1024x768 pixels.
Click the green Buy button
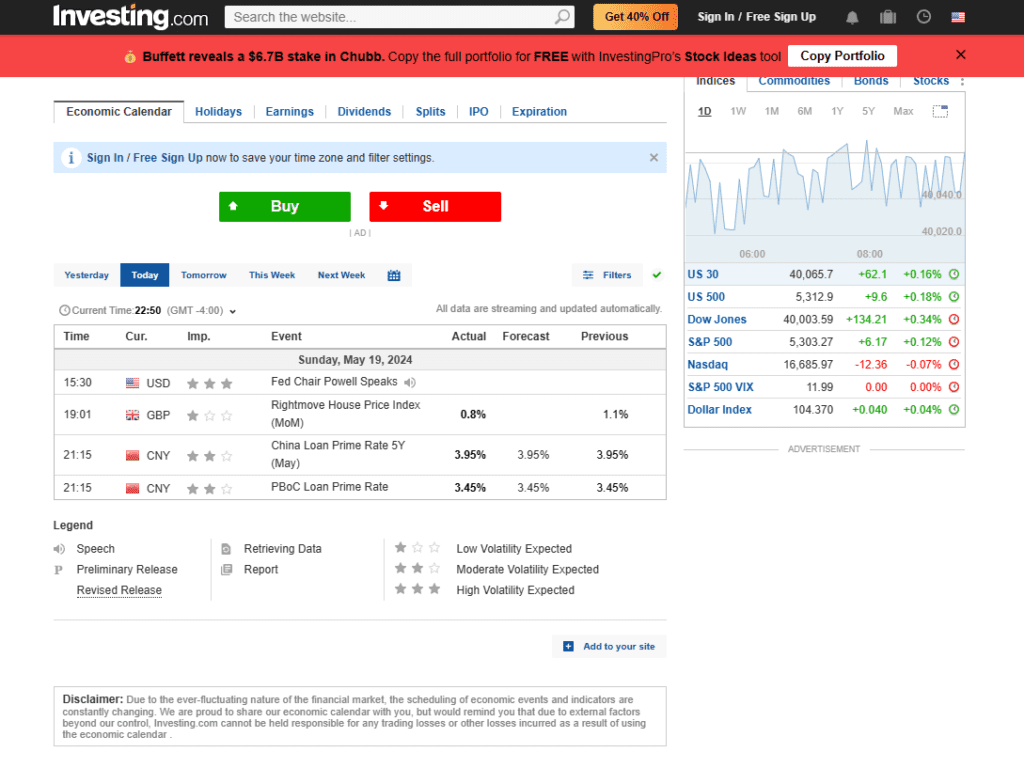point(285,206)
